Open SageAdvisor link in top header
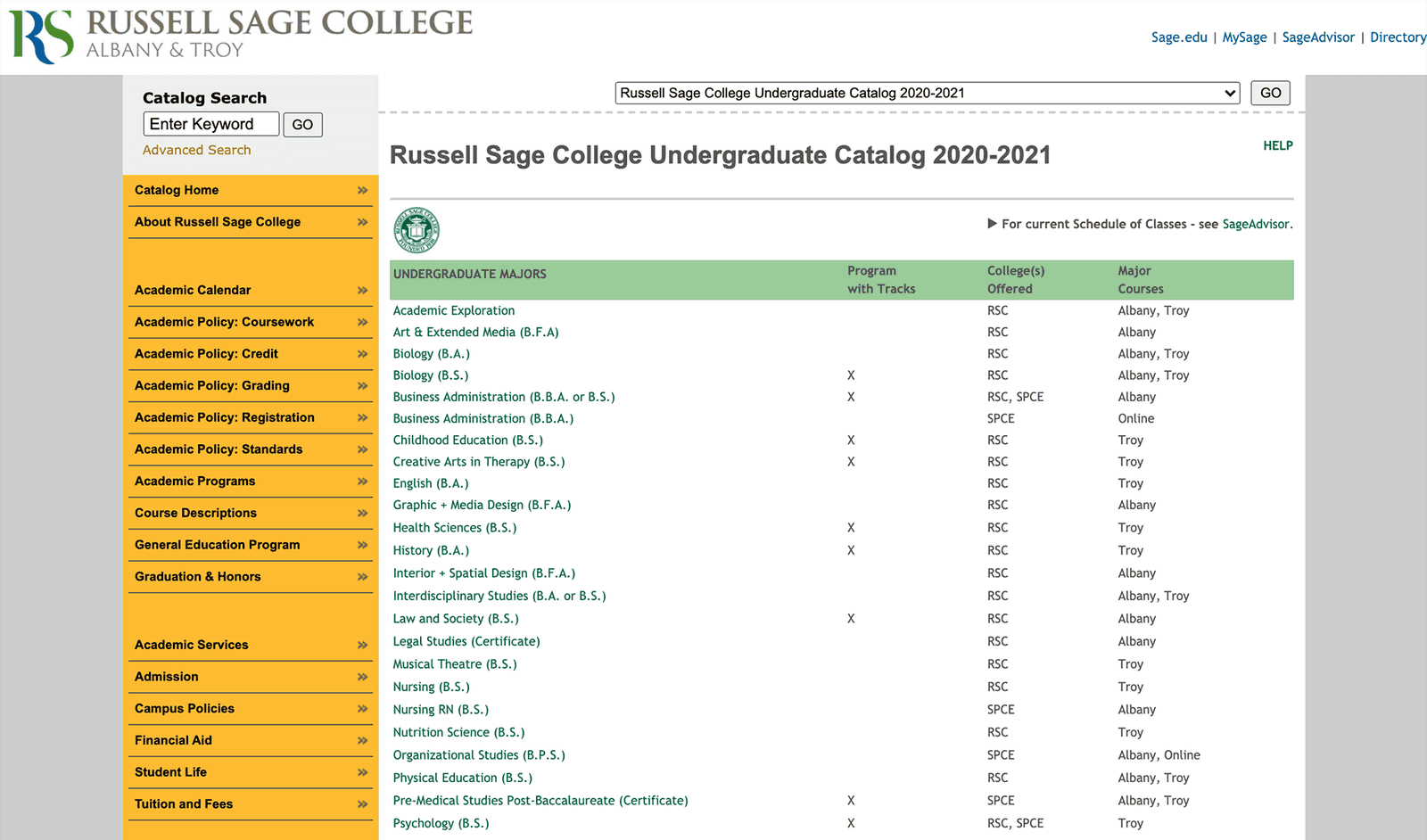The width and height of the screenshot is (1427, 840). [x=1318, y=37]
